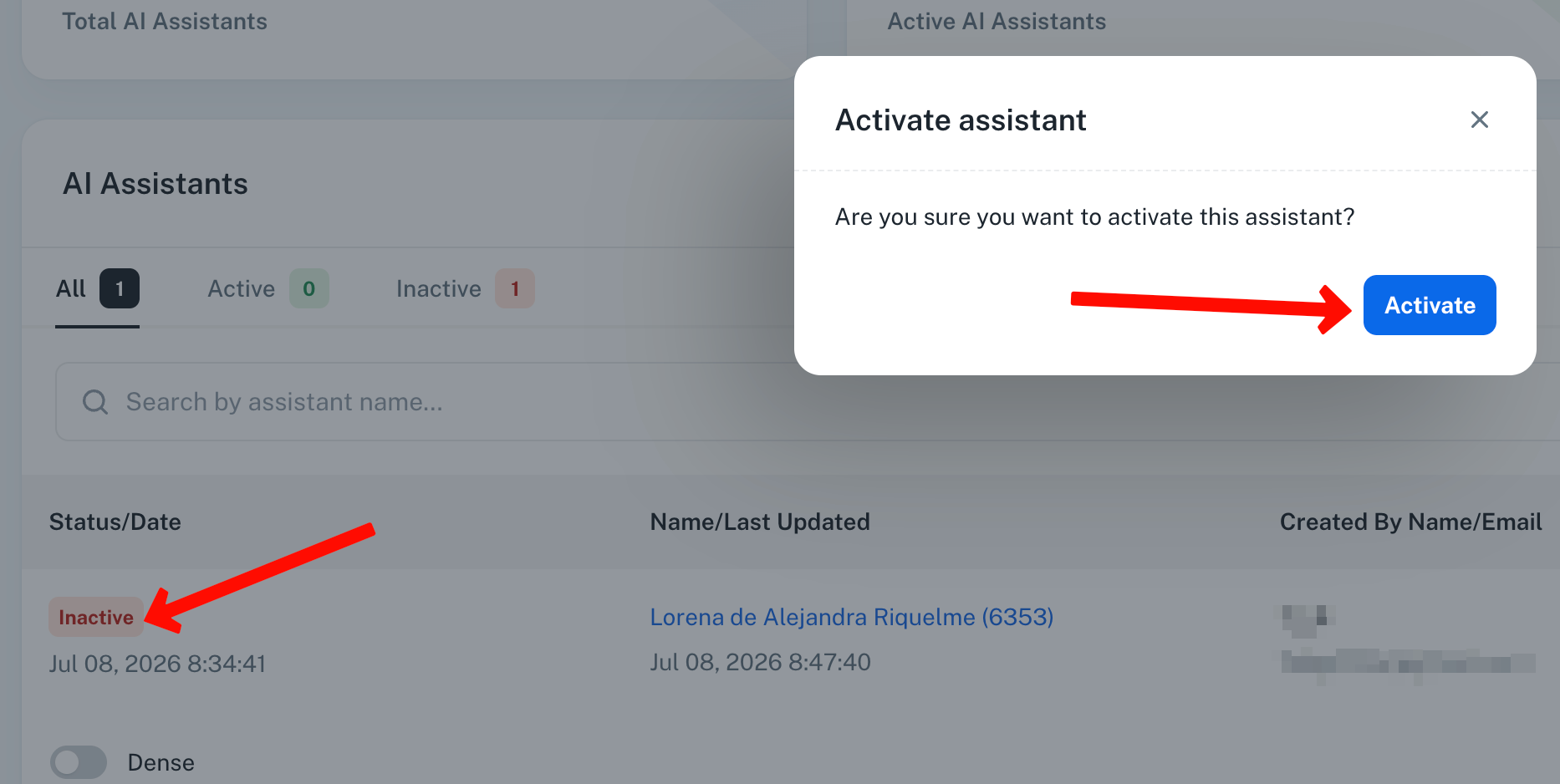Click the search magnifier icon
Viewport: 1560px width, 784px height.
coord(95,402)
